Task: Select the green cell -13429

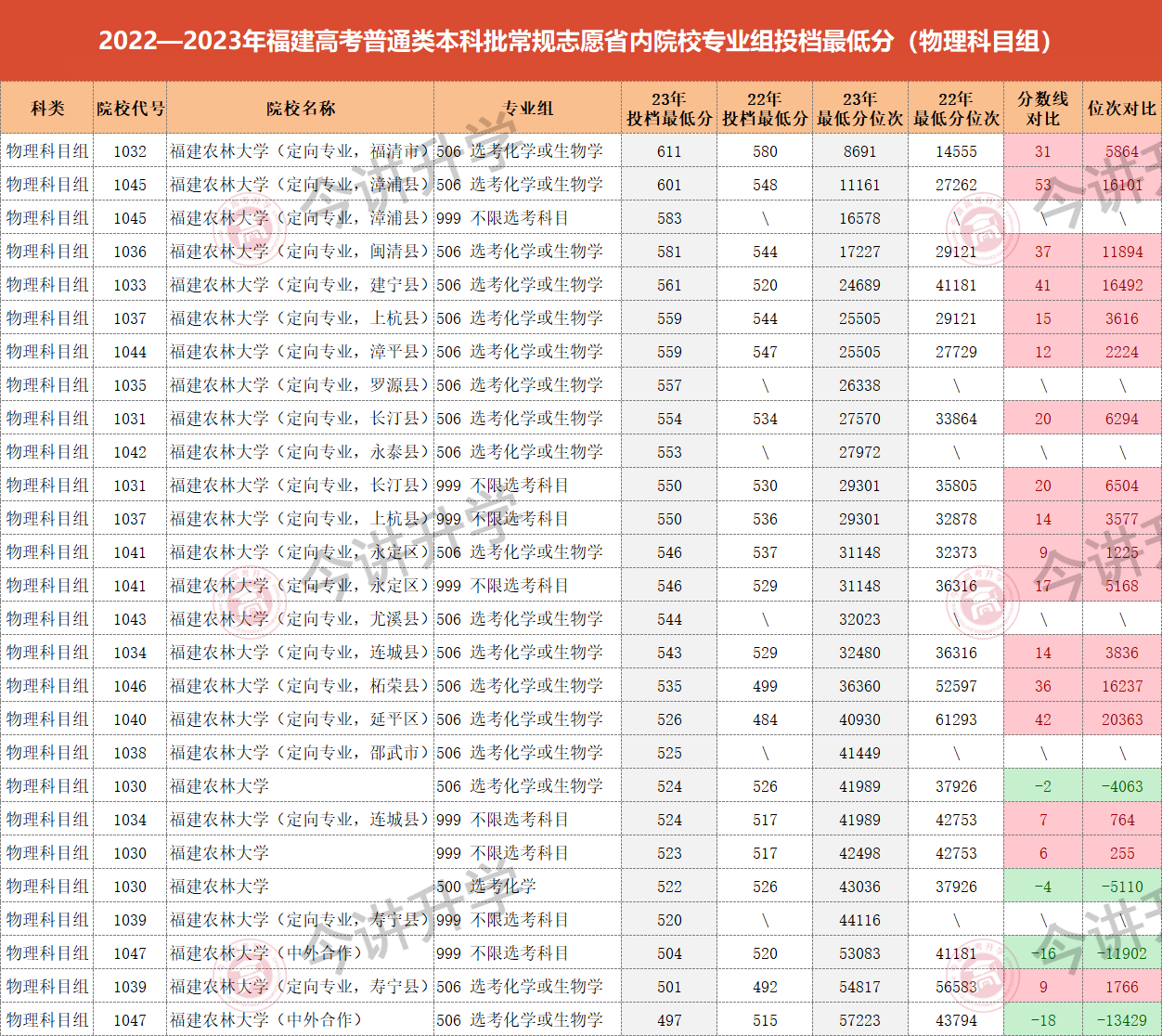Action: (x=1122, y=1020)
